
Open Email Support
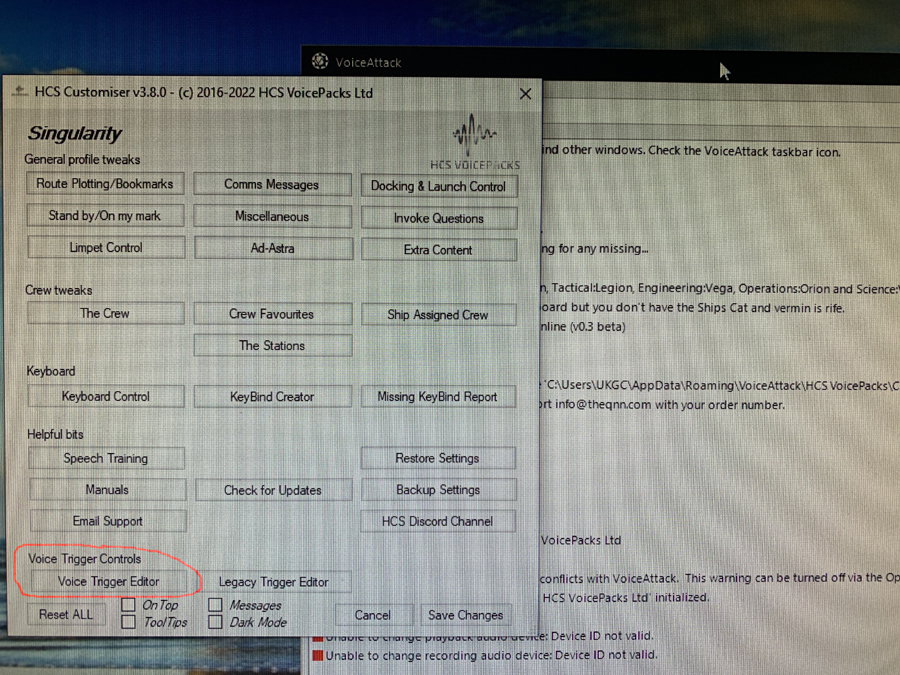click(x=108, y=521)
